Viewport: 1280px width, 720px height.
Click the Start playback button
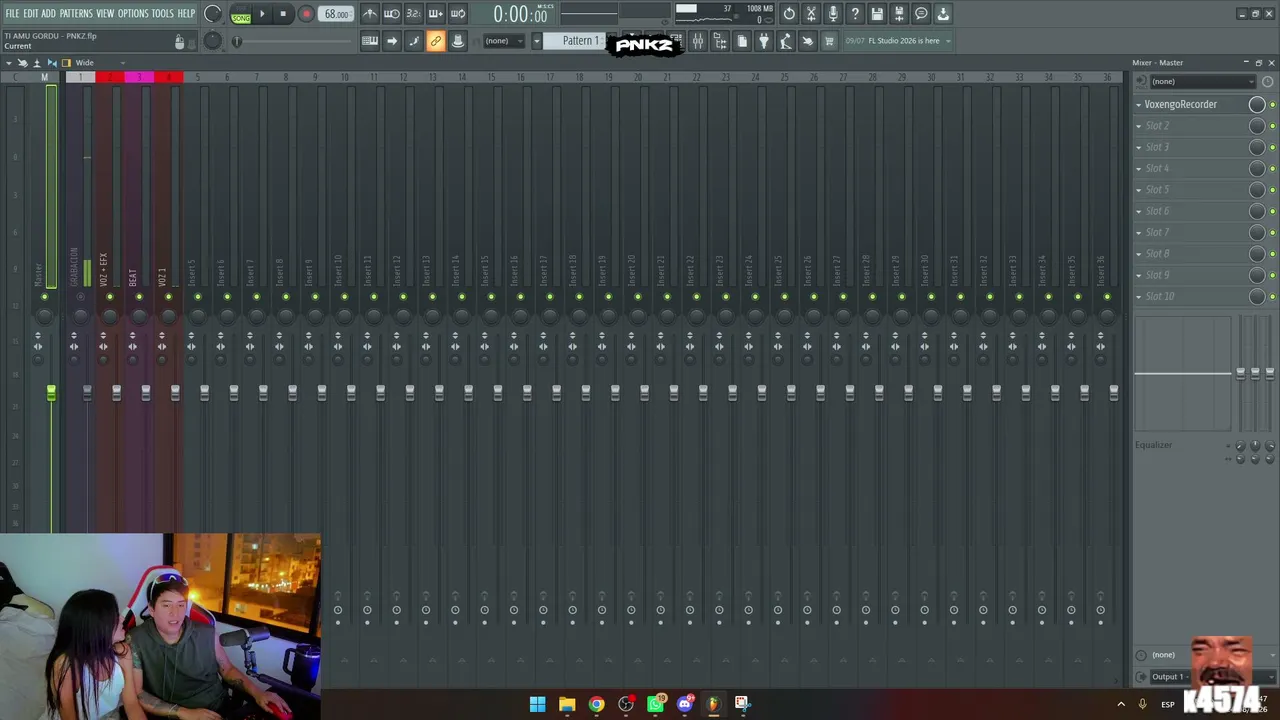coord(262,14)
